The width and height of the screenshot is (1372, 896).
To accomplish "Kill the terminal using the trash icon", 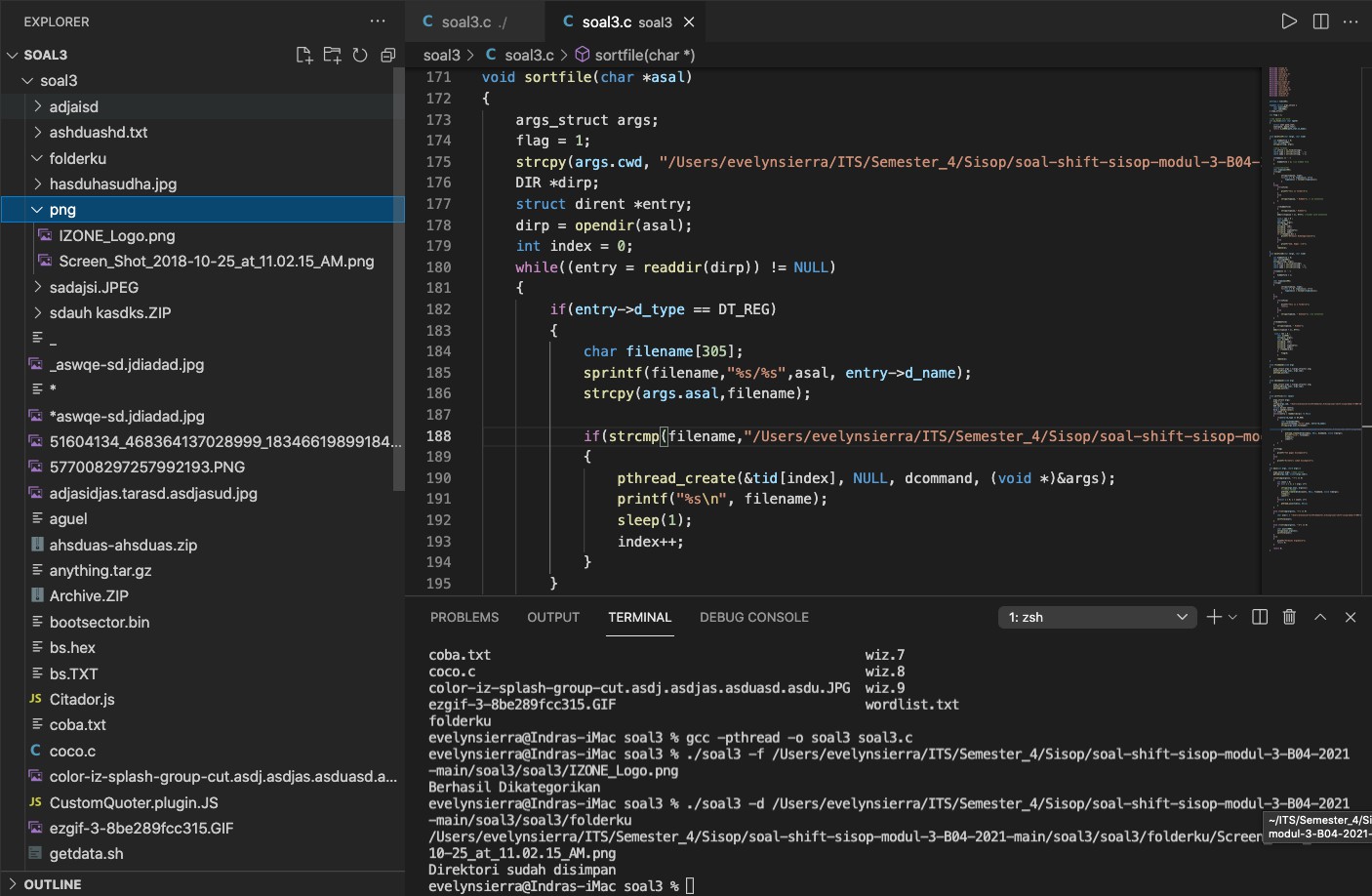I will (1289, 617).
